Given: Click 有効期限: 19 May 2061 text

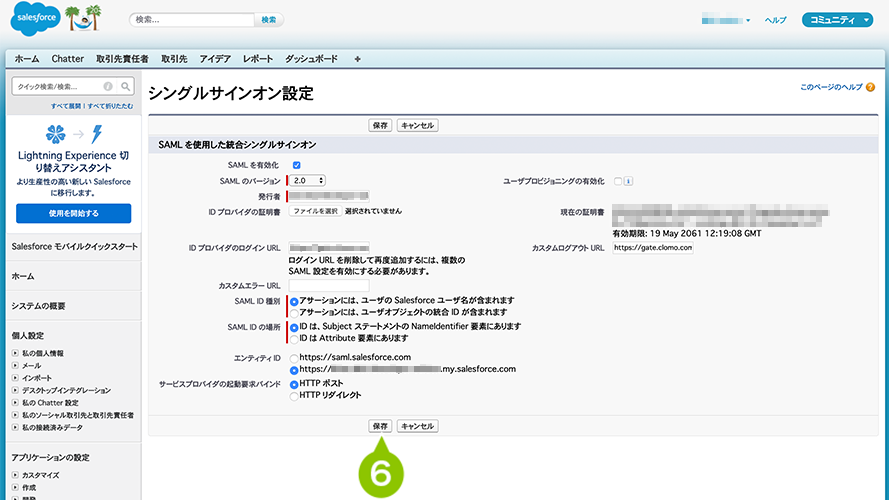Looking at the screenshot, I should (x=687, y=234).
